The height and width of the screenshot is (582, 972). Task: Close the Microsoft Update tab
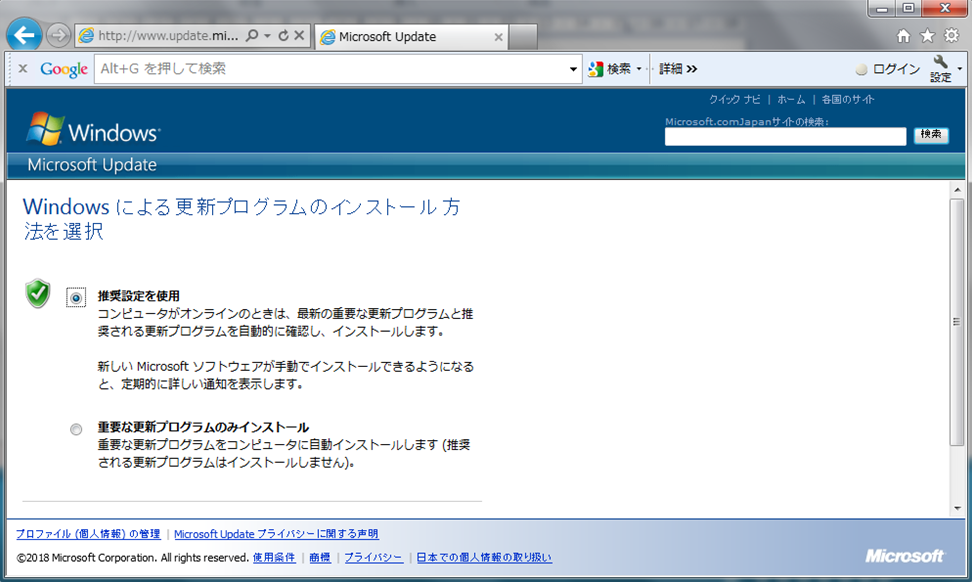(498, 37)
